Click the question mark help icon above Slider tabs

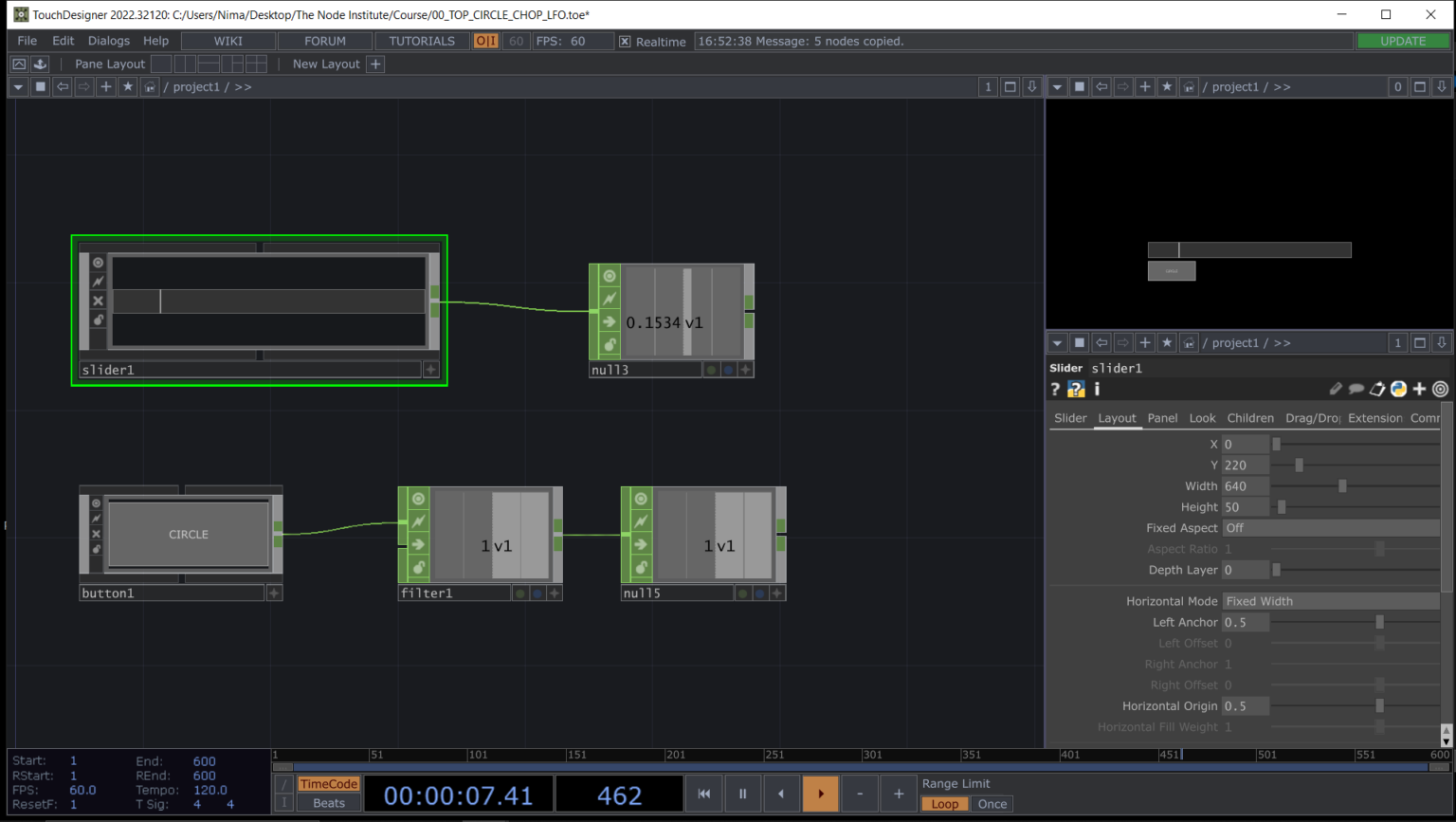coord(1054,389)
